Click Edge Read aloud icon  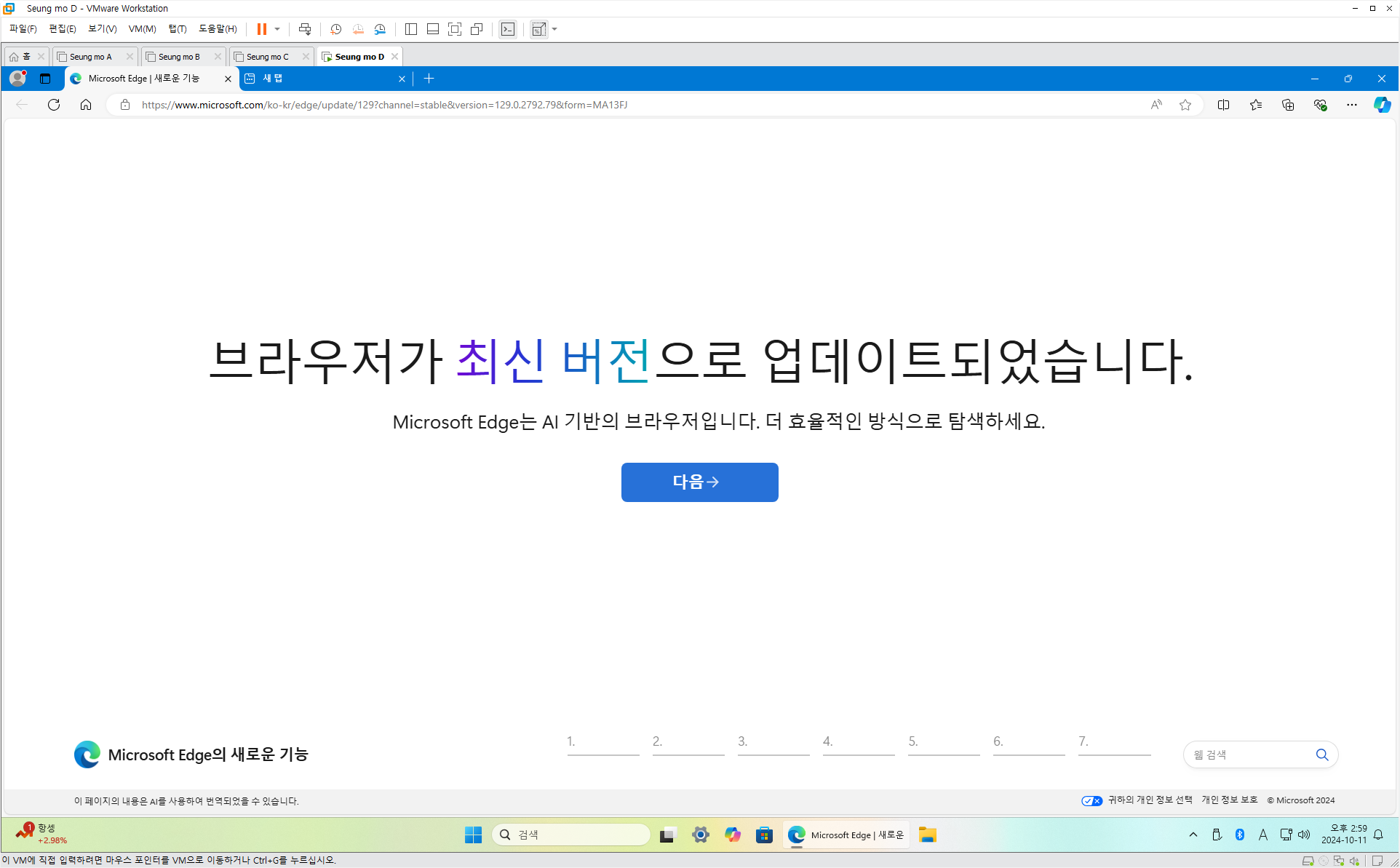point(1156,105)
